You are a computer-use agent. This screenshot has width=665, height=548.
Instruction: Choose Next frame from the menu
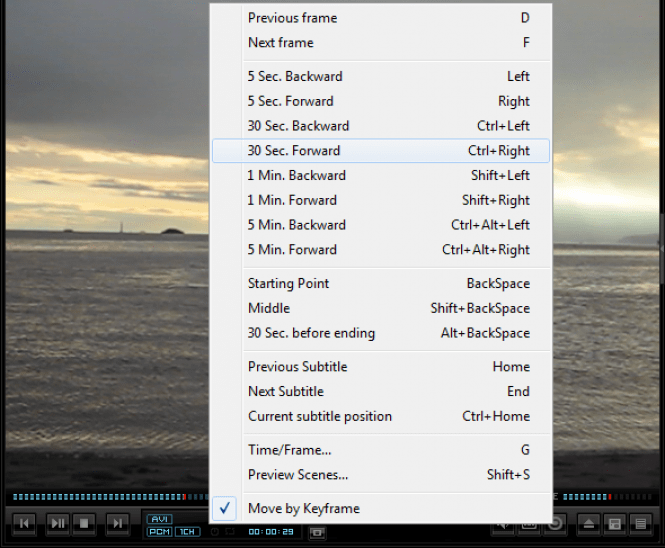pyautogui.click(x=381, y=42)
